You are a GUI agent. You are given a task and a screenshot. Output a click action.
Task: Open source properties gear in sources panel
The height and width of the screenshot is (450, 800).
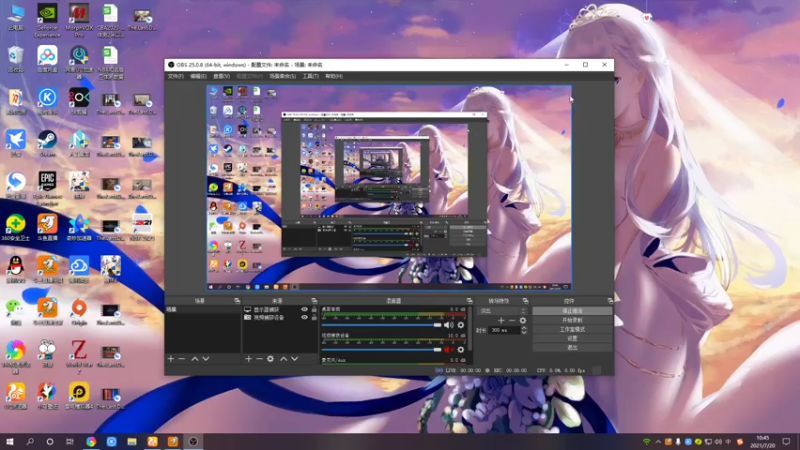pos(270,359)
